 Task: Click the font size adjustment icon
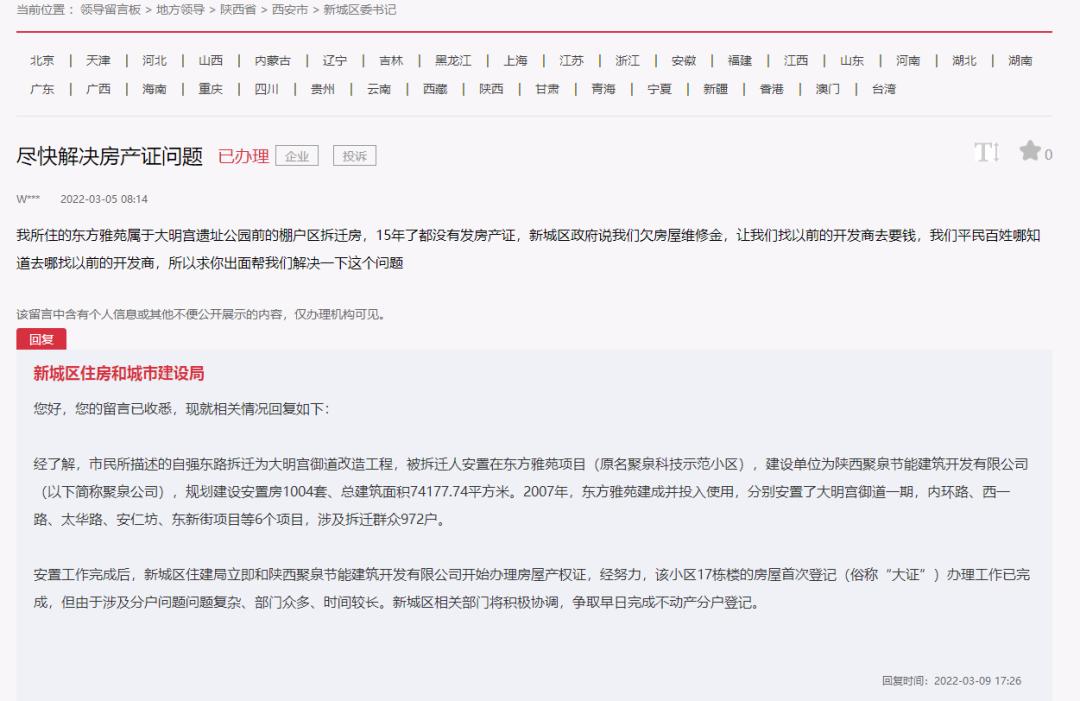coord(988,152)
